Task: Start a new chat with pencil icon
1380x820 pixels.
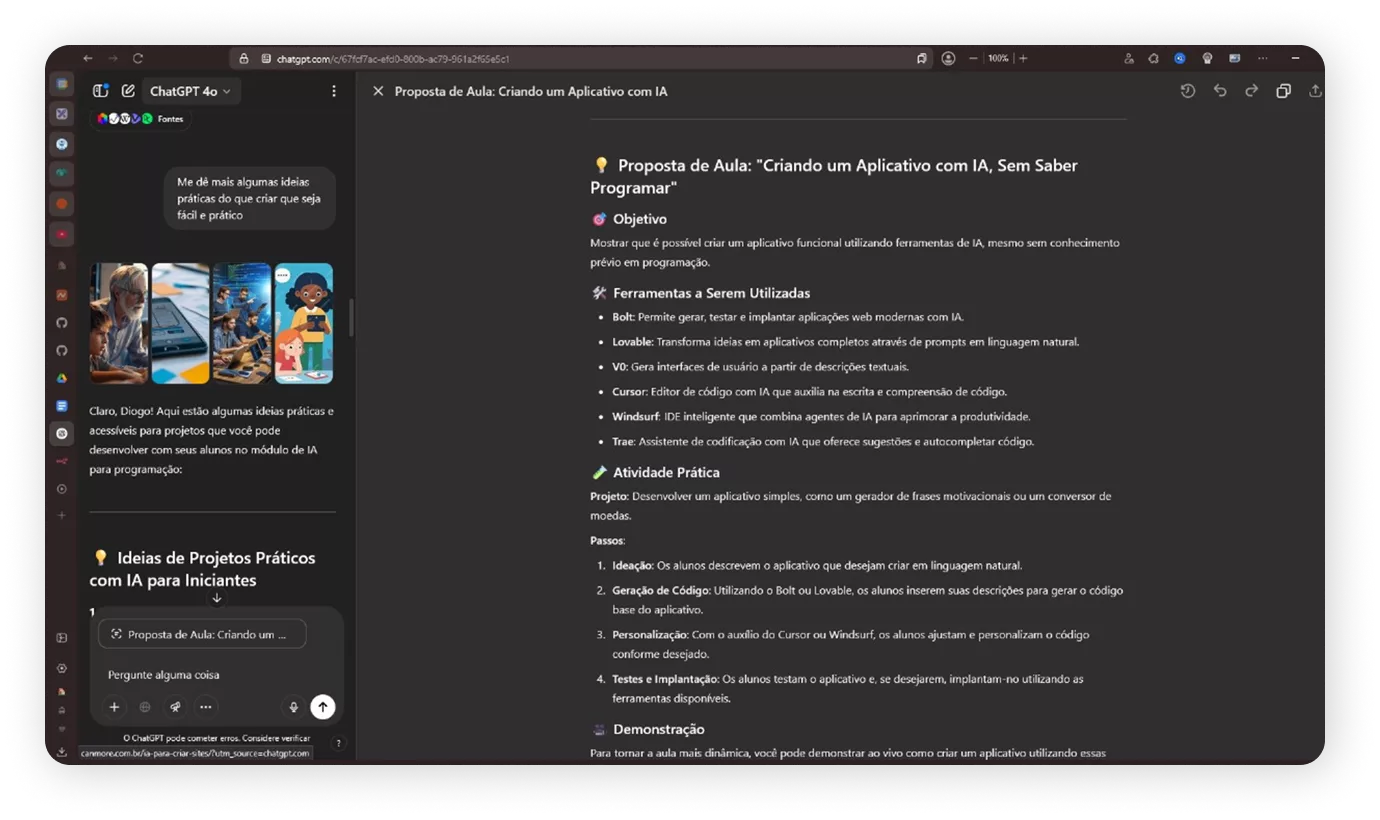Action: pyautogui.click(x=128, y=91)
